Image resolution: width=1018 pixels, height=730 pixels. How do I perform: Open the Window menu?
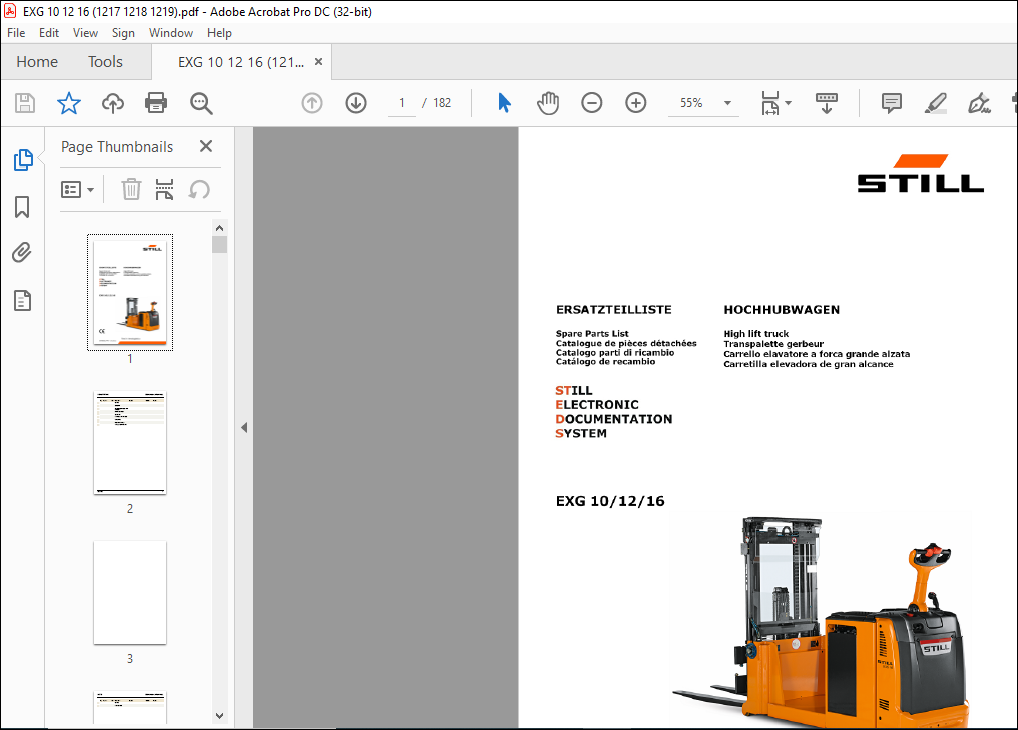point(171,32)
